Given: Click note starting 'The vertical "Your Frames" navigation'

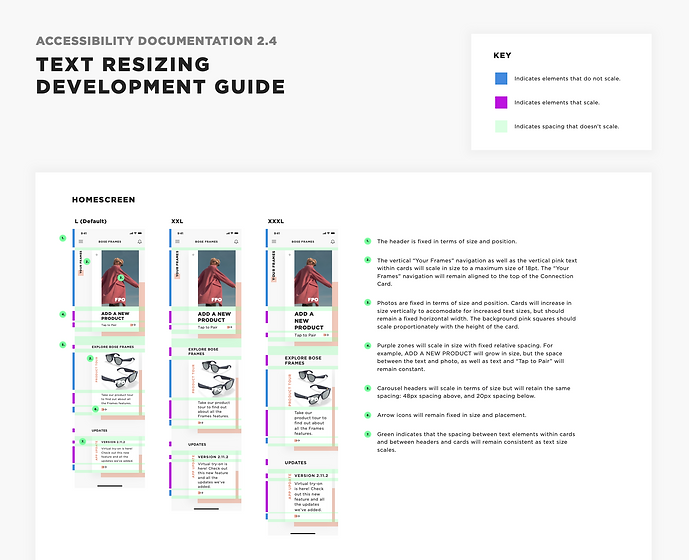Looking at the screenshot, I should click(477, 272).
